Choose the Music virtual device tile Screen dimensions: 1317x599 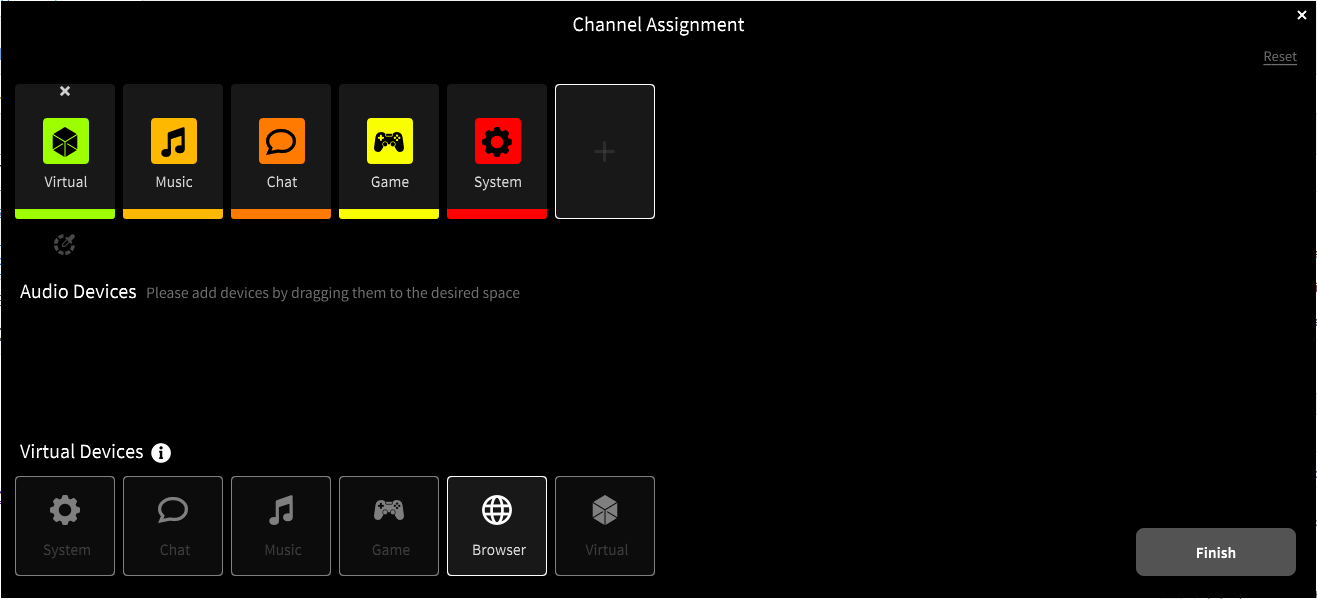click(281, 526)
